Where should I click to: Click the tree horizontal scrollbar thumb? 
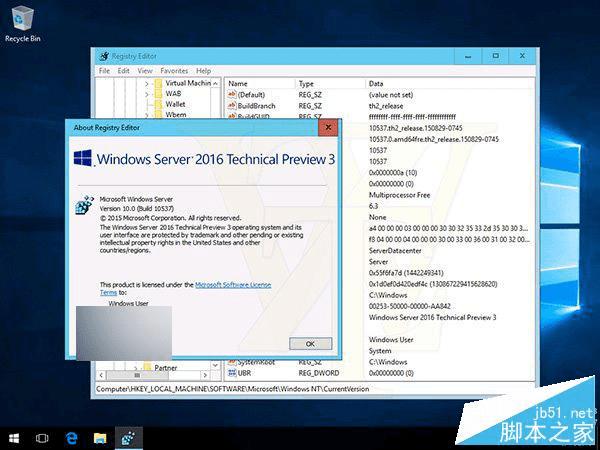click(x=137, y=375)
